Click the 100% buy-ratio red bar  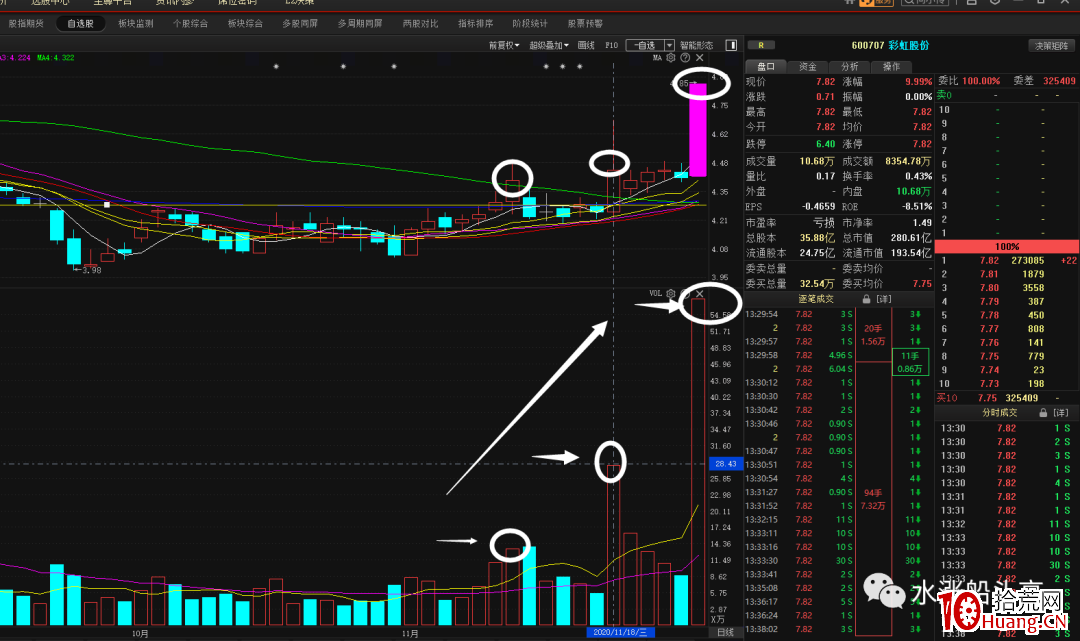tap(1007, 246)
